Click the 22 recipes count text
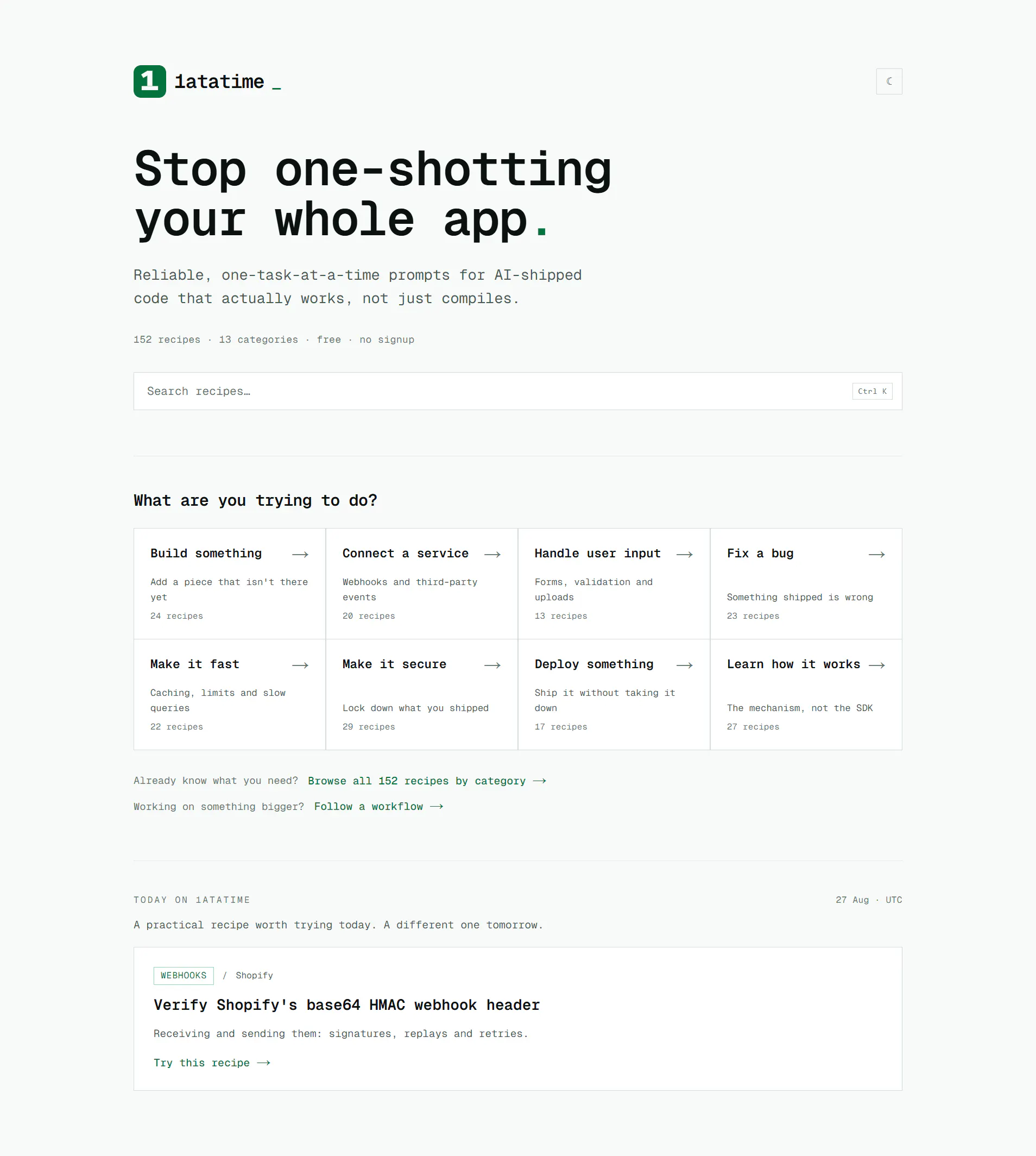 pyautogui.click(x=176, y=727)
